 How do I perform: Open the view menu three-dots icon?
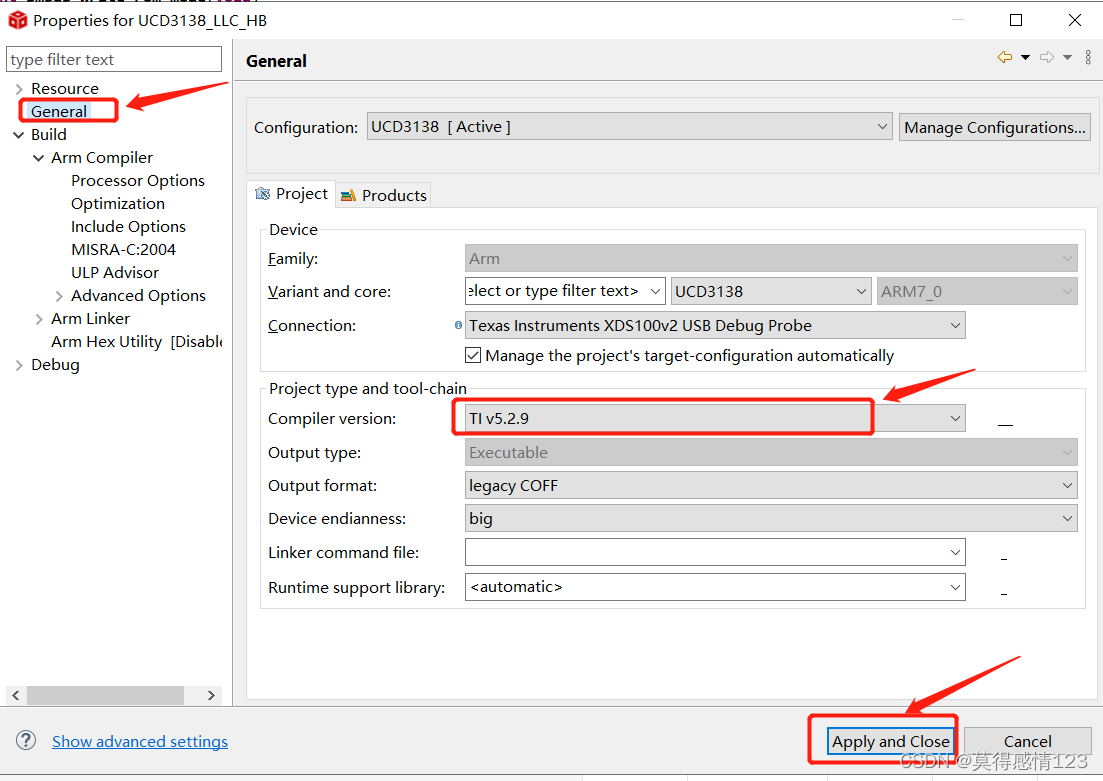coord(1088,58)
